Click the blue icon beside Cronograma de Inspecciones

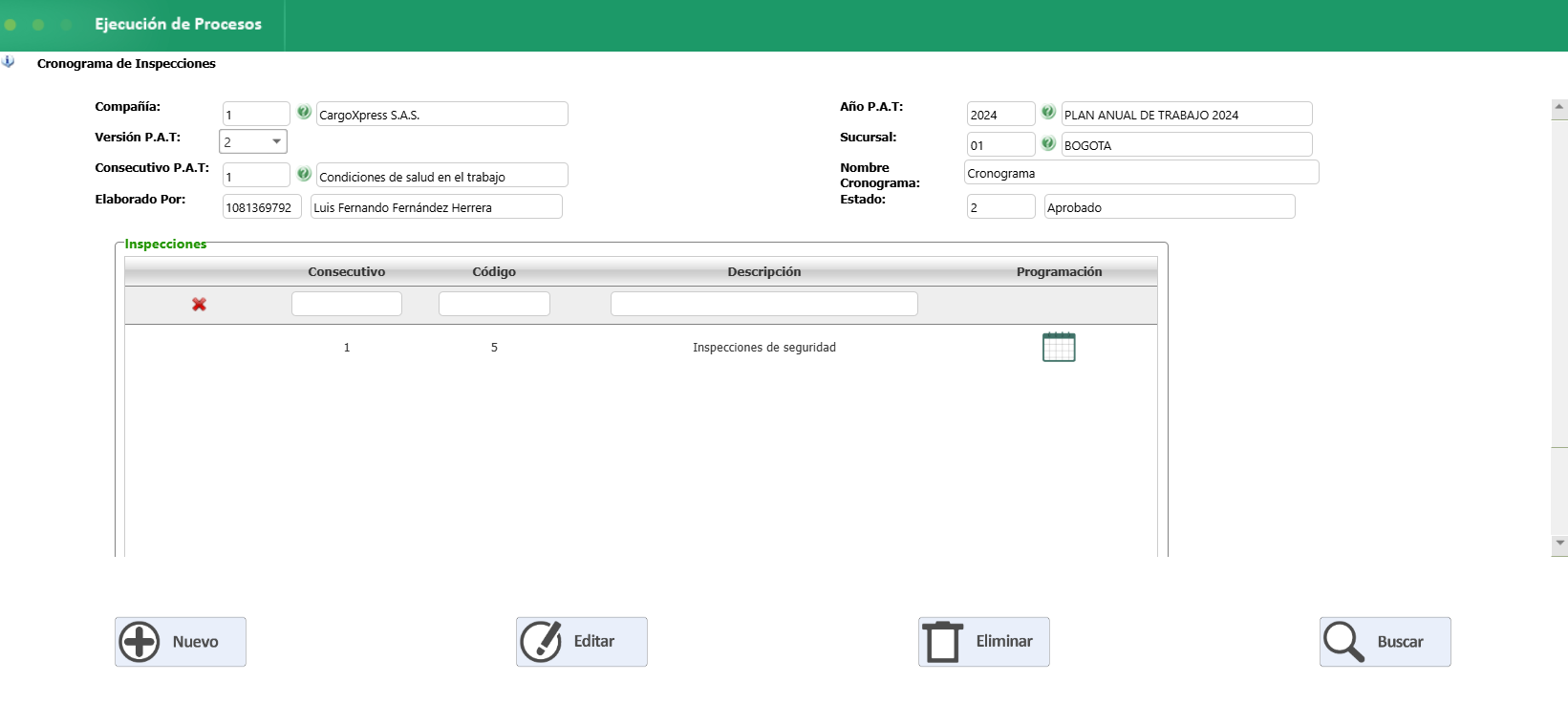click(9, 62)
